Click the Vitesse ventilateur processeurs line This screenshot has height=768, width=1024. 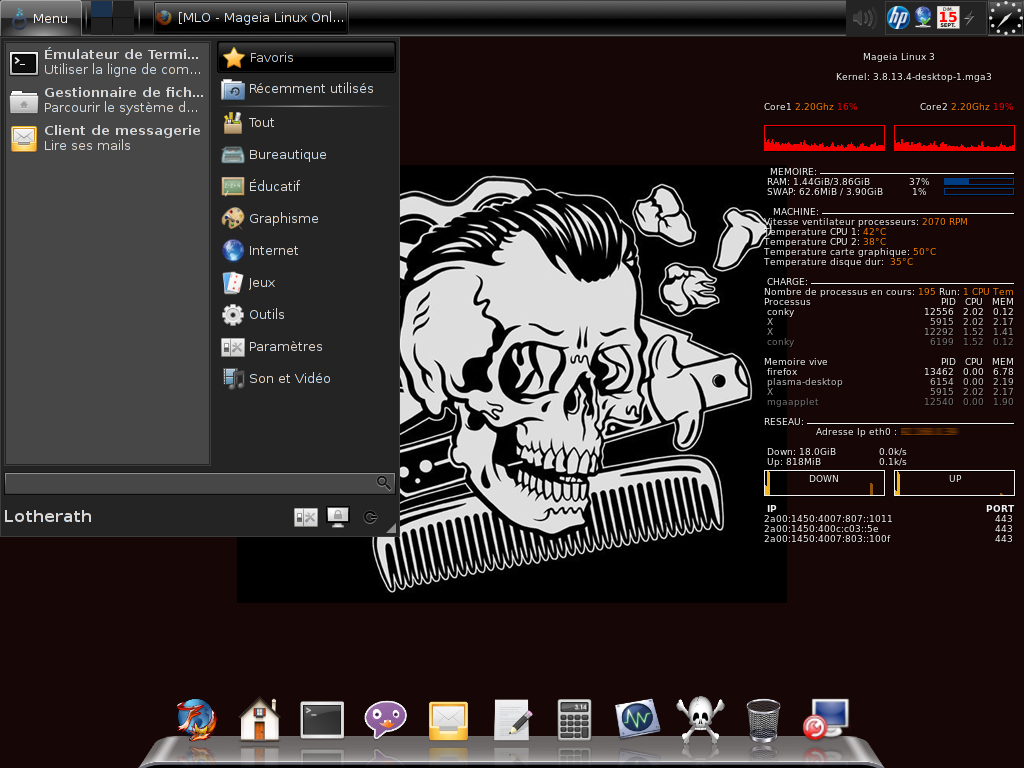click(865, 222)
